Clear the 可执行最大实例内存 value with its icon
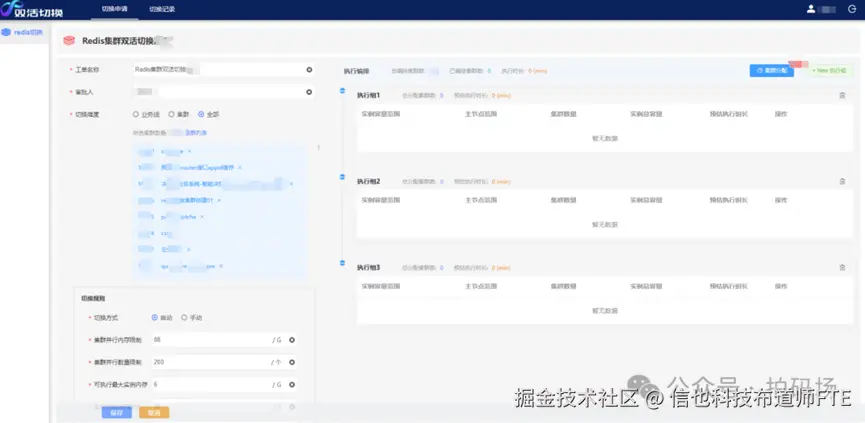Image resolution: width=865 pixels, height=423 pixels. tap(292, 384)
